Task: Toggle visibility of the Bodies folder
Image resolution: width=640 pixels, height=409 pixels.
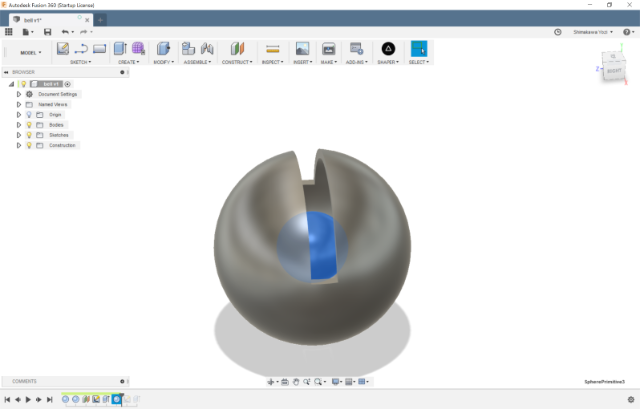Action: coord(29,125)
